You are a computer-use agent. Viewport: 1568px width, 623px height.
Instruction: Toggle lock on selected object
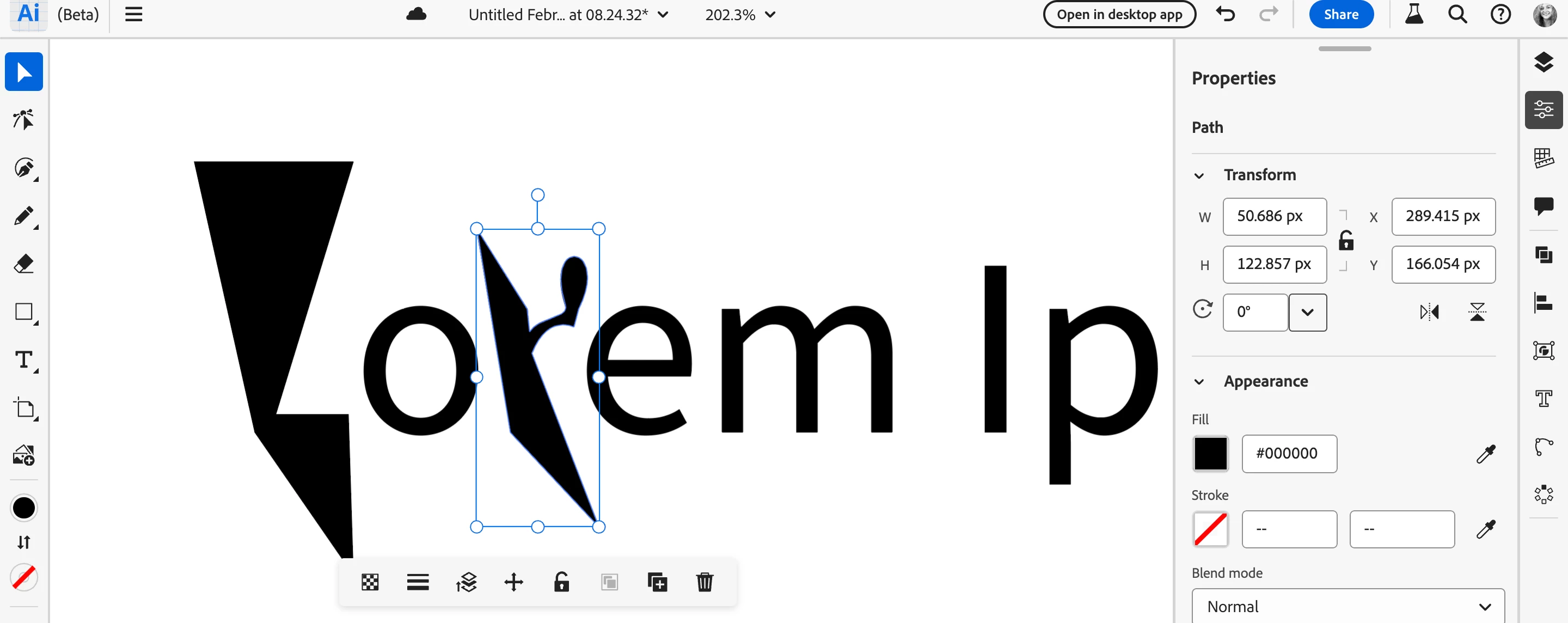click(561, 582)
